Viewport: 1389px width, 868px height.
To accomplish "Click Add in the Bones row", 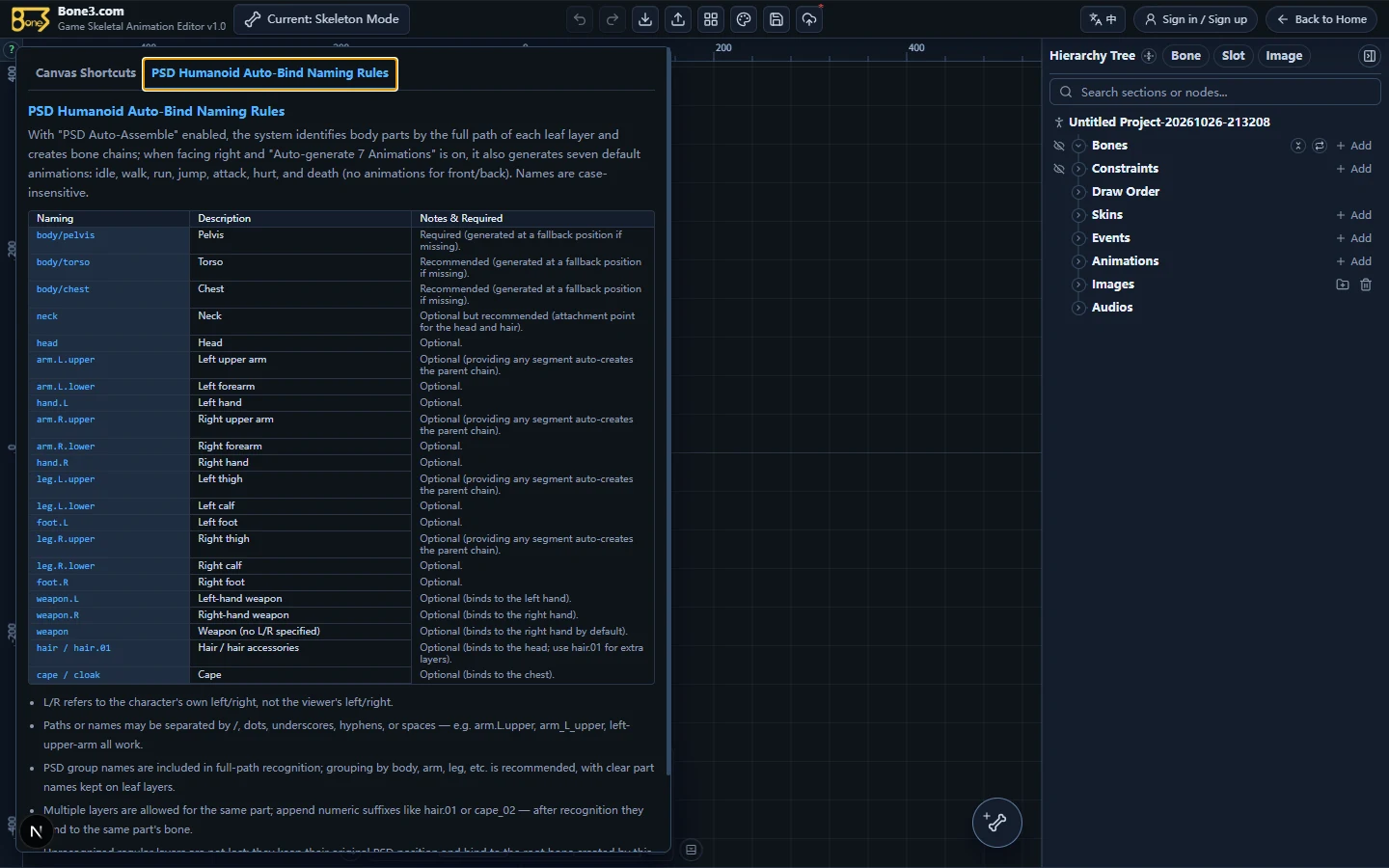I will 1354,146.
